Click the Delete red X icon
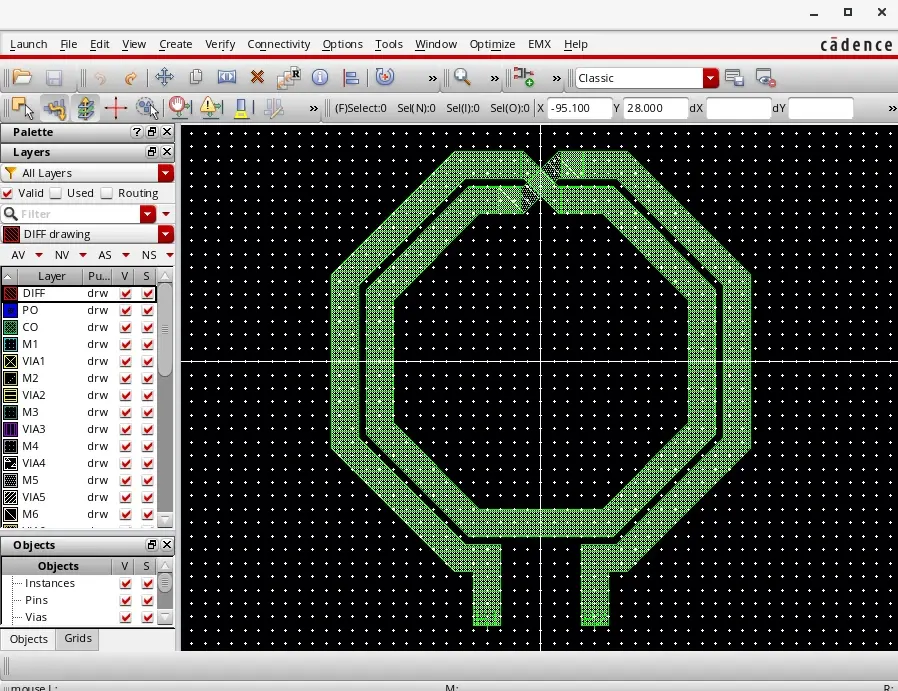 (x=257, y=77)
